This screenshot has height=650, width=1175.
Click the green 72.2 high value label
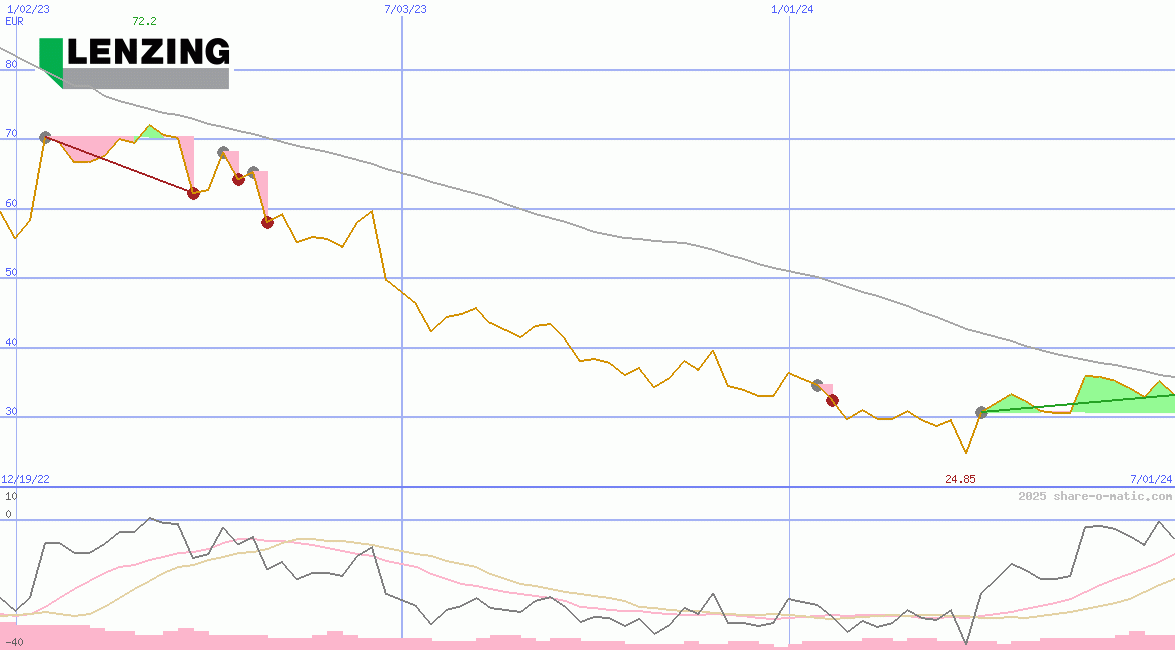coord(144,21)
